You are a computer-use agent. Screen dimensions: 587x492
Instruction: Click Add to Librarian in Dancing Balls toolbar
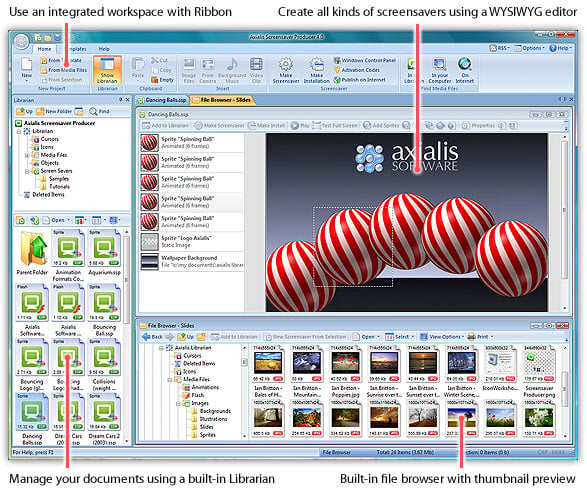pos(165,126)
